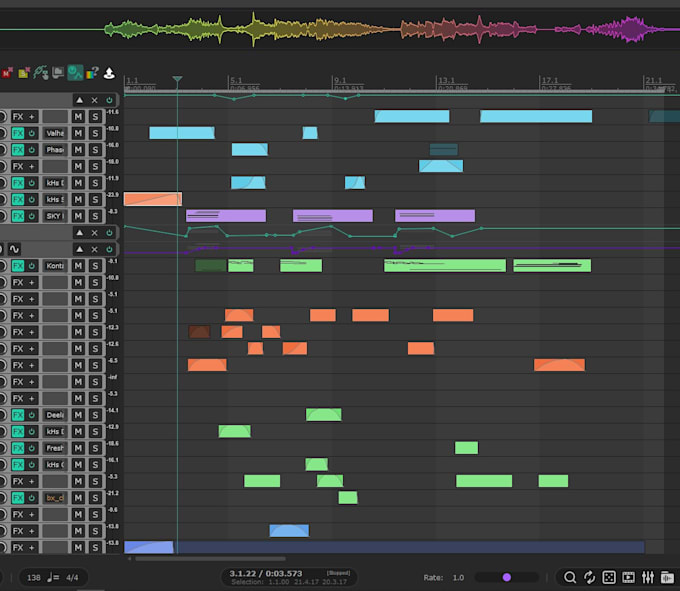Click the dice randomize icon

609,577
